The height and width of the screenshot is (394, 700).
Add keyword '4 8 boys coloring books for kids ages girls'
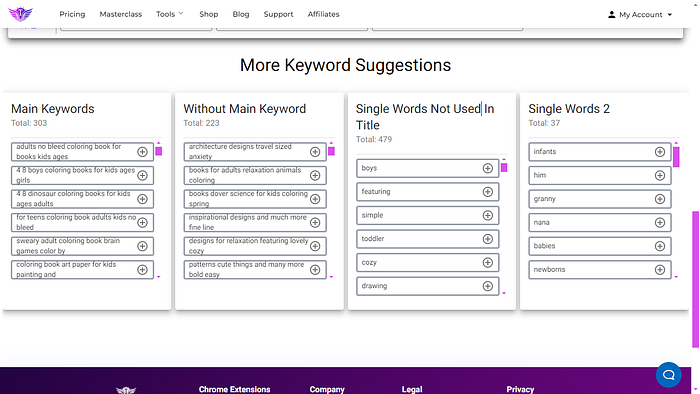point(142,175)
